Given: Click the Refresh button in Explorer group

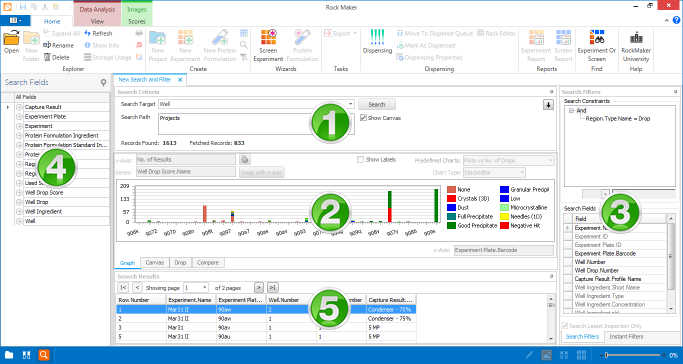Looking at the screenshot, I should pos(98,34).
